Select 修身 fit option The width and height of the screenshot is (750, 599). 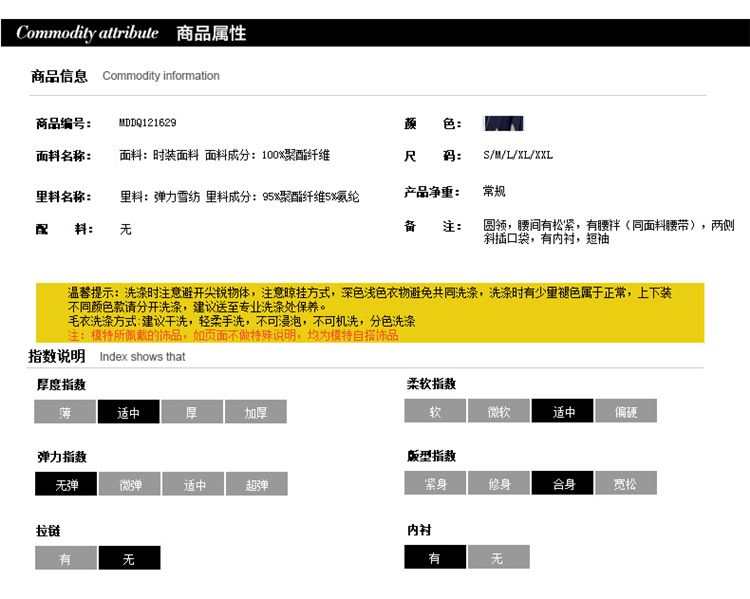click(499, 483)
